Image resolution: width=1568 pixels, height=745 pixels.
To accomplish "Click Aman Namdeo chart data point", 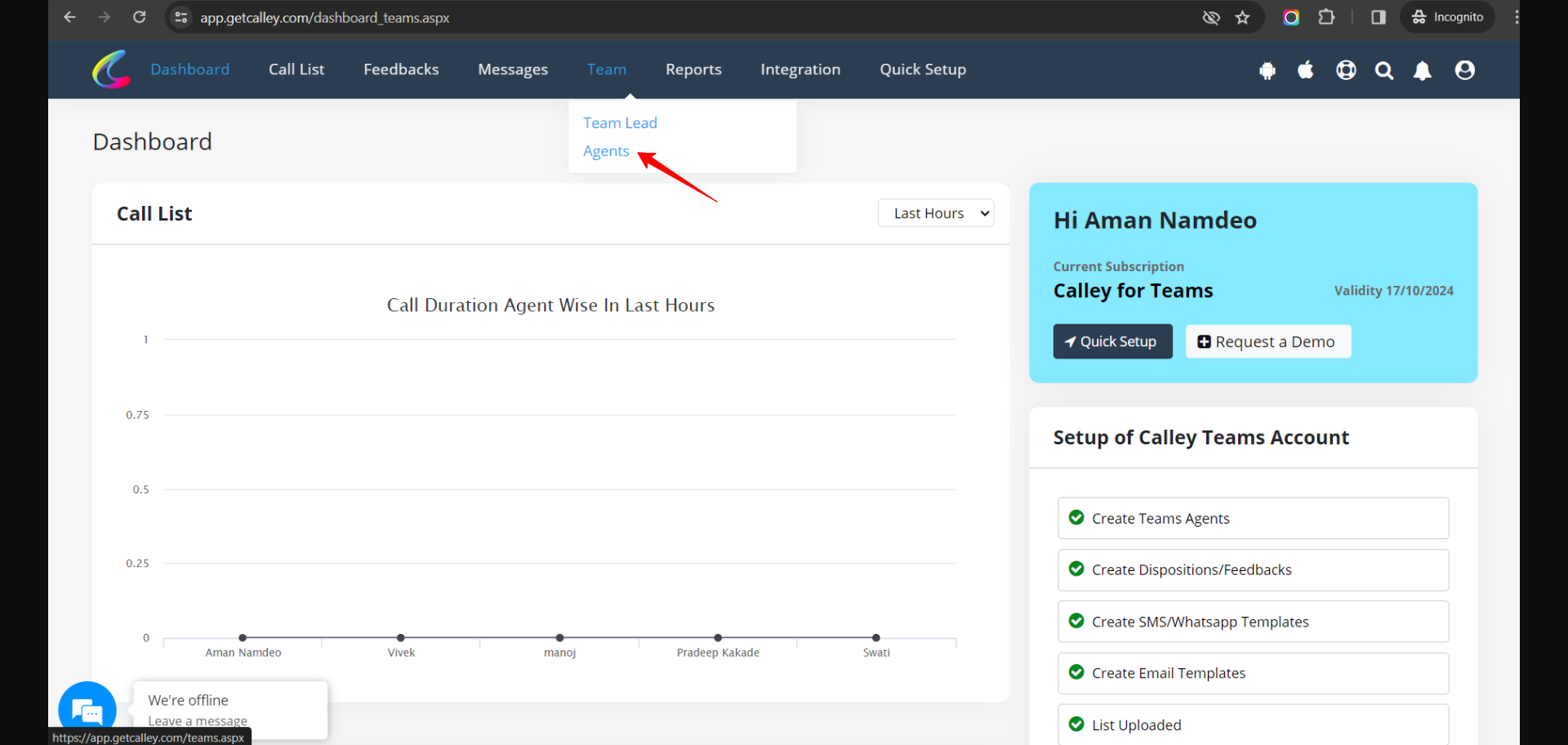I will click(243, 637).
